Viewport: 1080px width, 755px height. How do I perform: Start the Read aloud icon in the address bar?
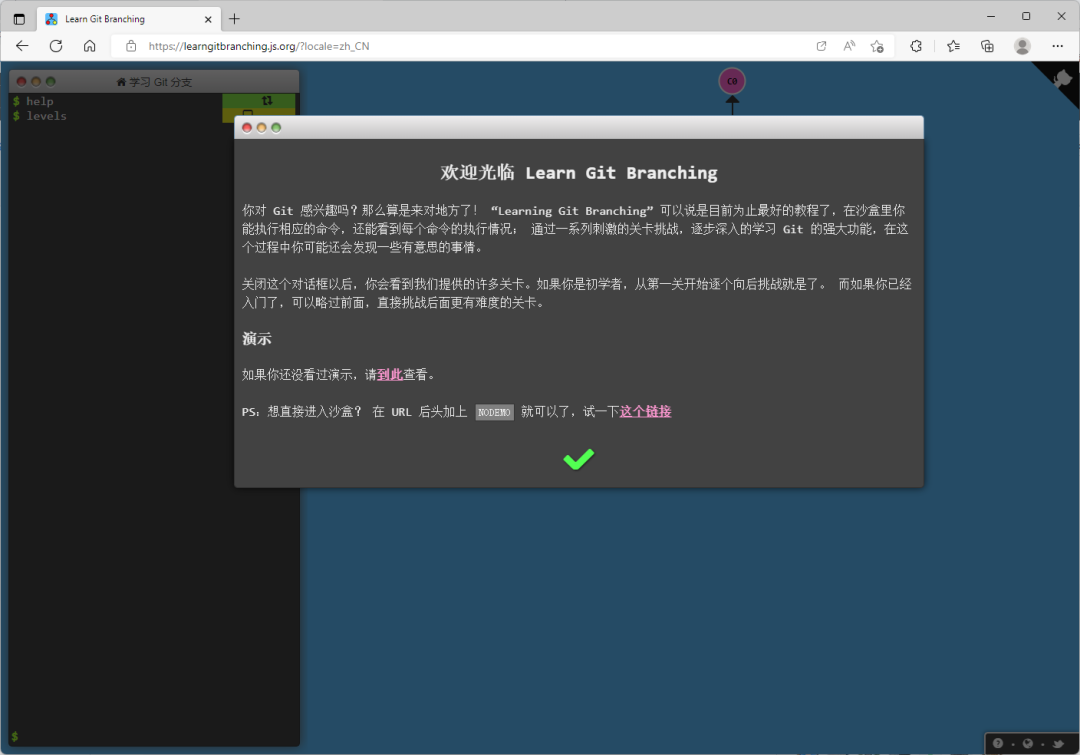coord(849,46)
